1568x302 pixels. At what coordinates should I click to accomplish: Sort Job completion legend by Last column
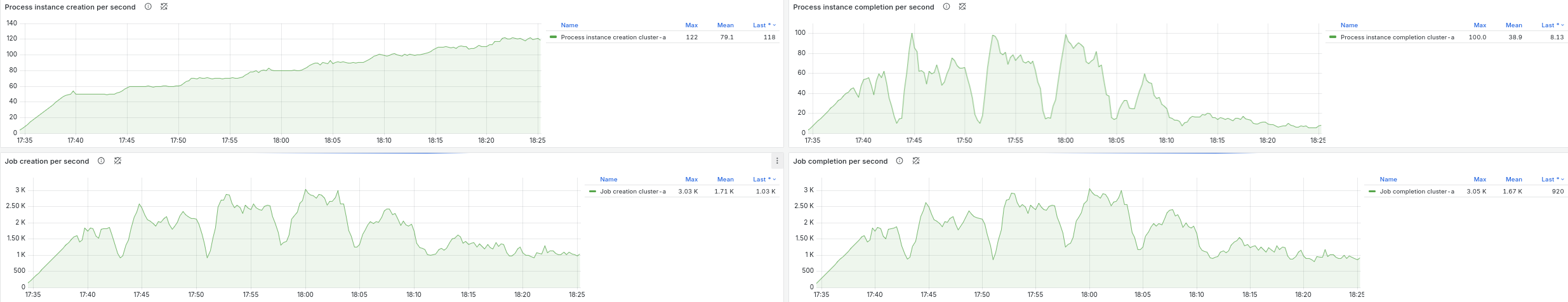[1552, 180]
